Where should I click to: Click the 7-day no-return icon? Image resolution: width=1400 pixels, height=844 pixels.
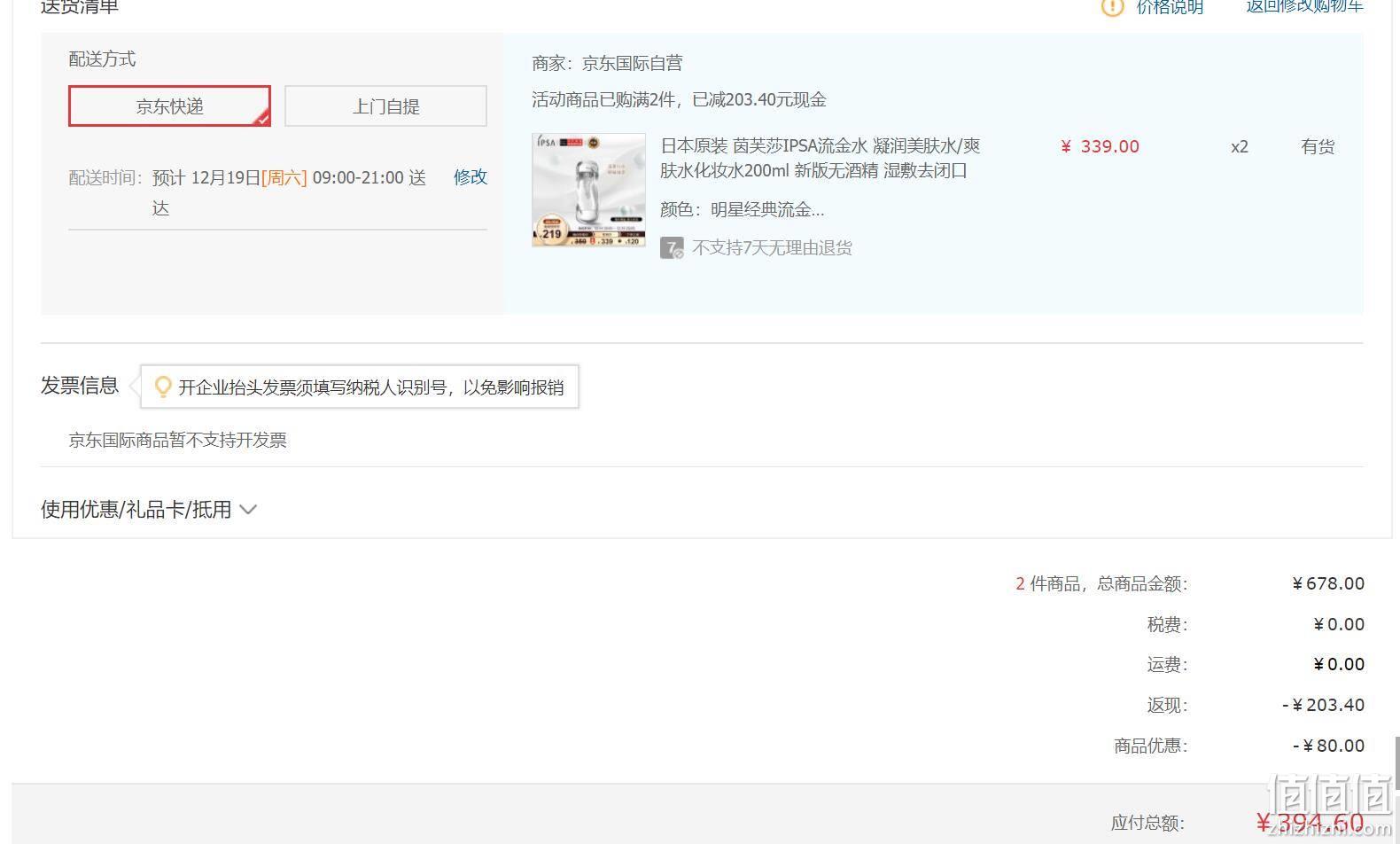click(x=672, y=248)
